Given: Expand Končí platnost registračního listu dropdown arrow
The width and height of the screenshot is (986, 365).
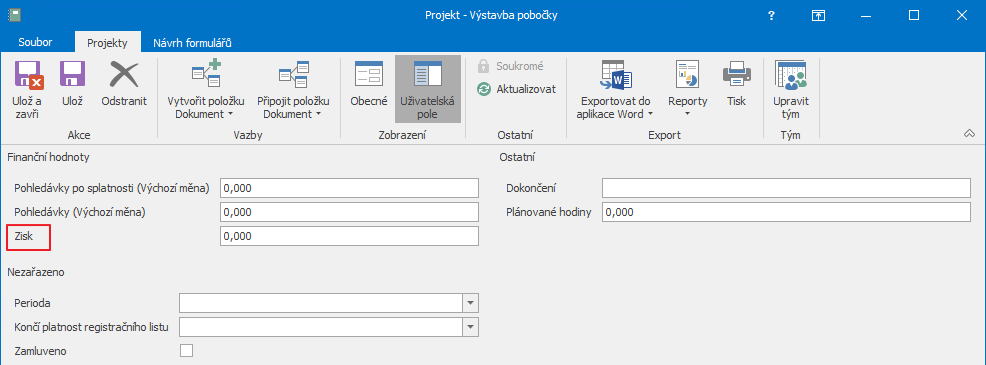Looking at the screenshot, I should [471, 327].
